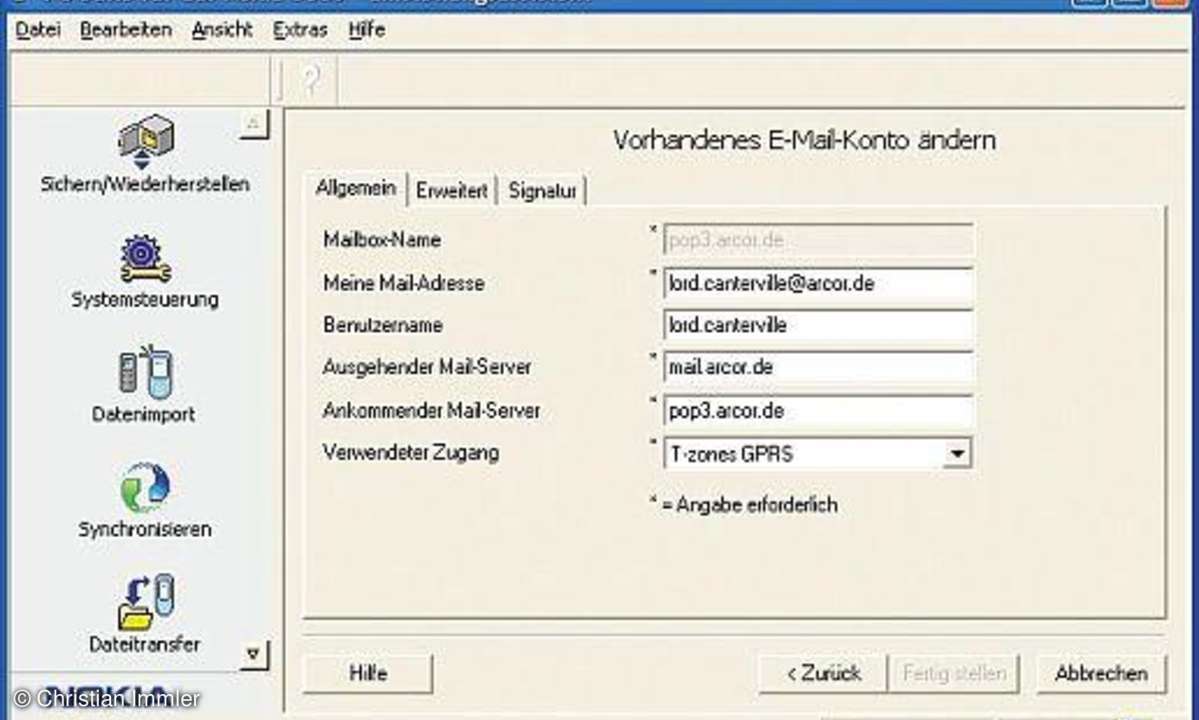Expand the Verwendeter Zugang dropdown

pos(956,454)
